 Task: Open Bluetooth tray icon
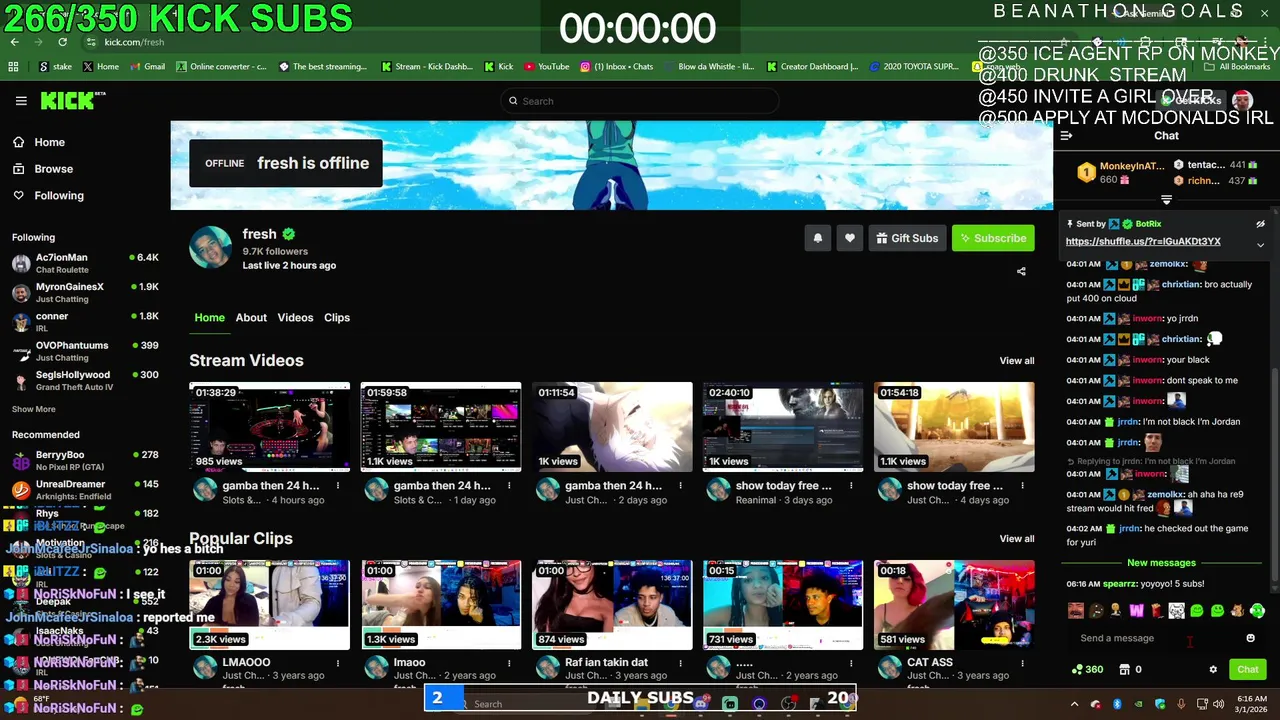[x=1117, y=704]
